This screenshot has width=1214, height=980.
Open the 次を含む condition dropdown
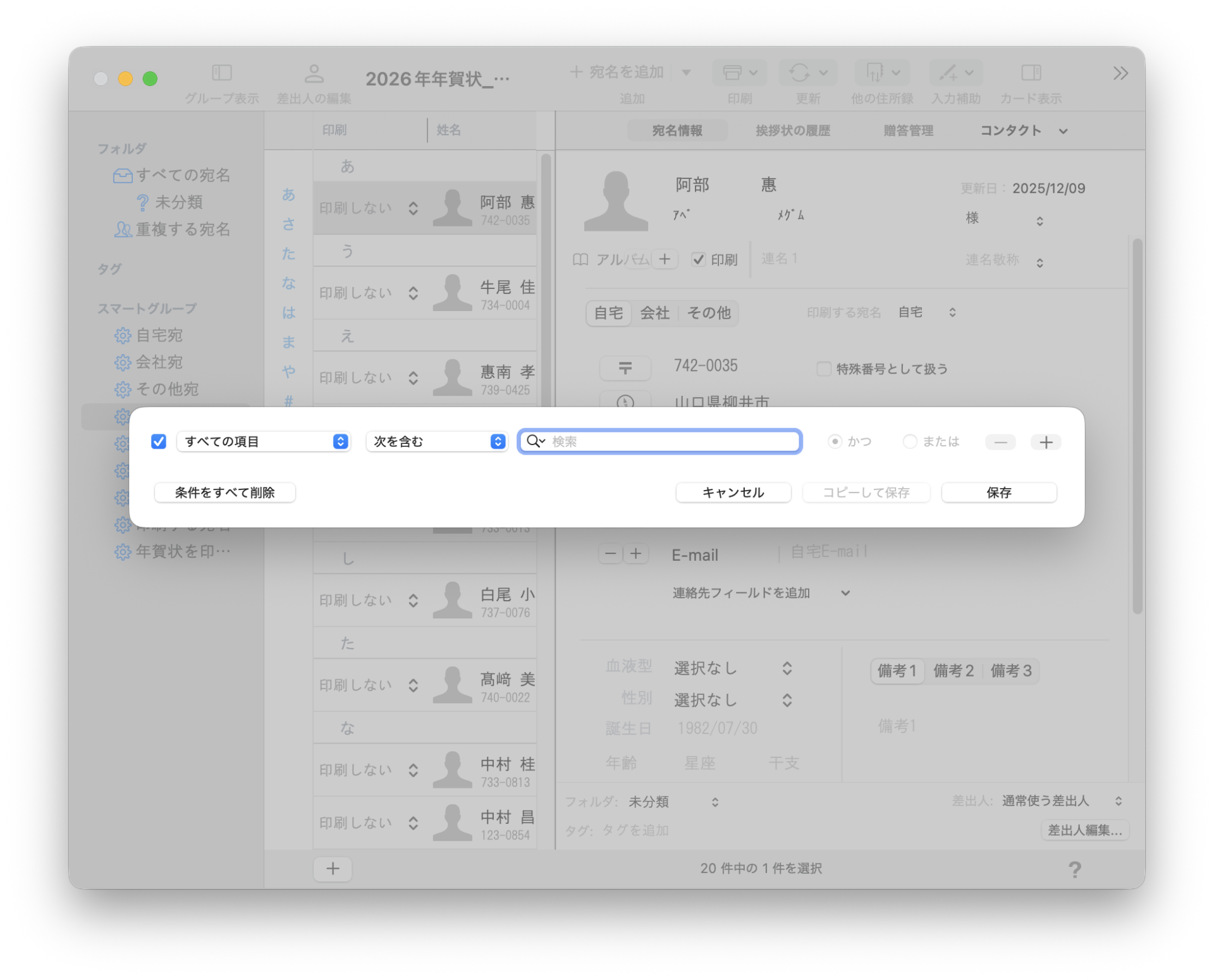click(x=437, y=441)
